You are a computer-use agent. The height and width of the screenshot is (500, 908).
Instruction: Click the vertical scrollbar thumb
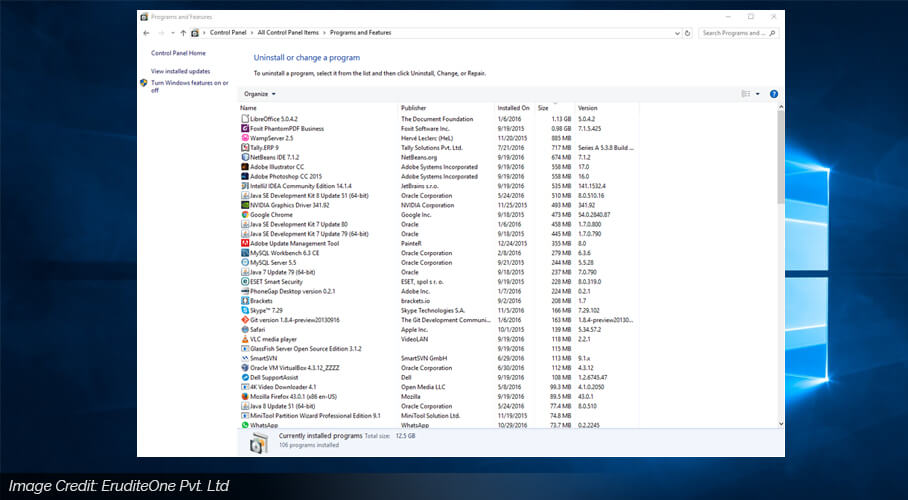(x=781, y=156)
